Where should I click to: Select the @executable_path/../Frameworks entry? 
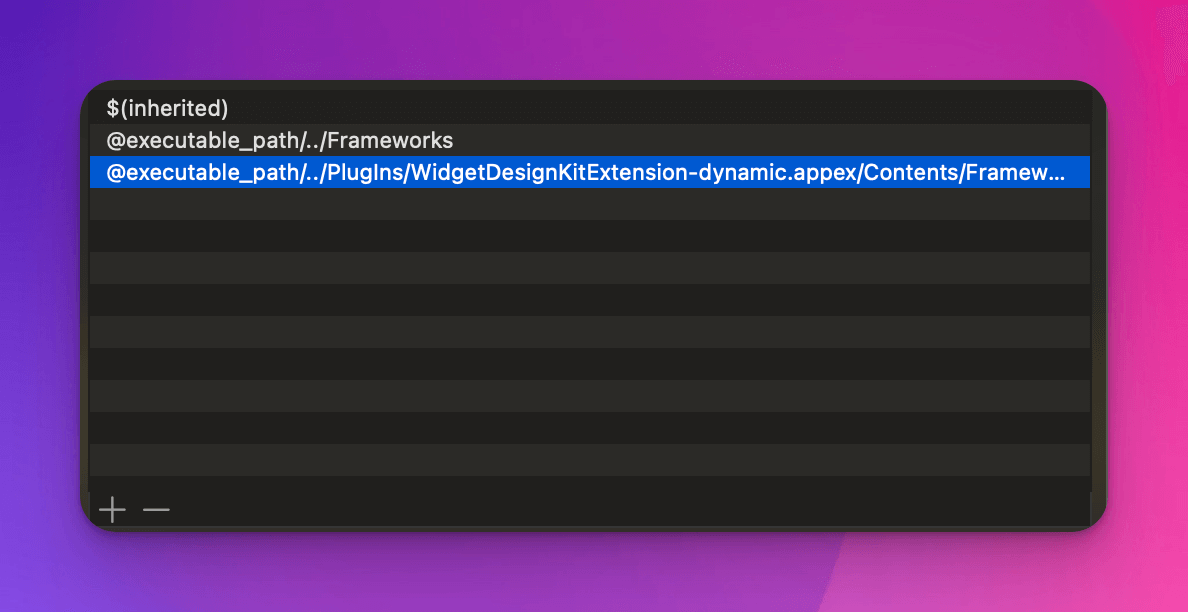(280, 140)
